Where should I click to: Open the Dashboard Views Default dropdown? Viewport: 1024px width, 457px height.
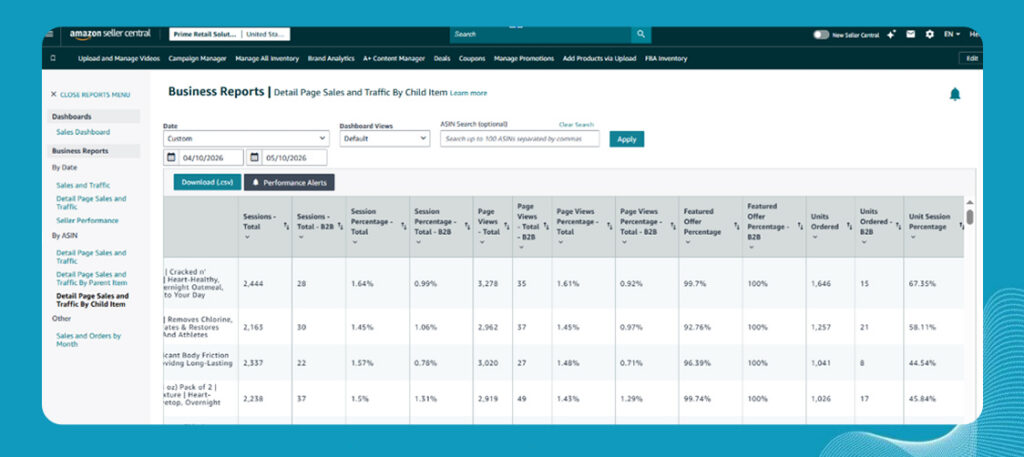click(385, 138)
